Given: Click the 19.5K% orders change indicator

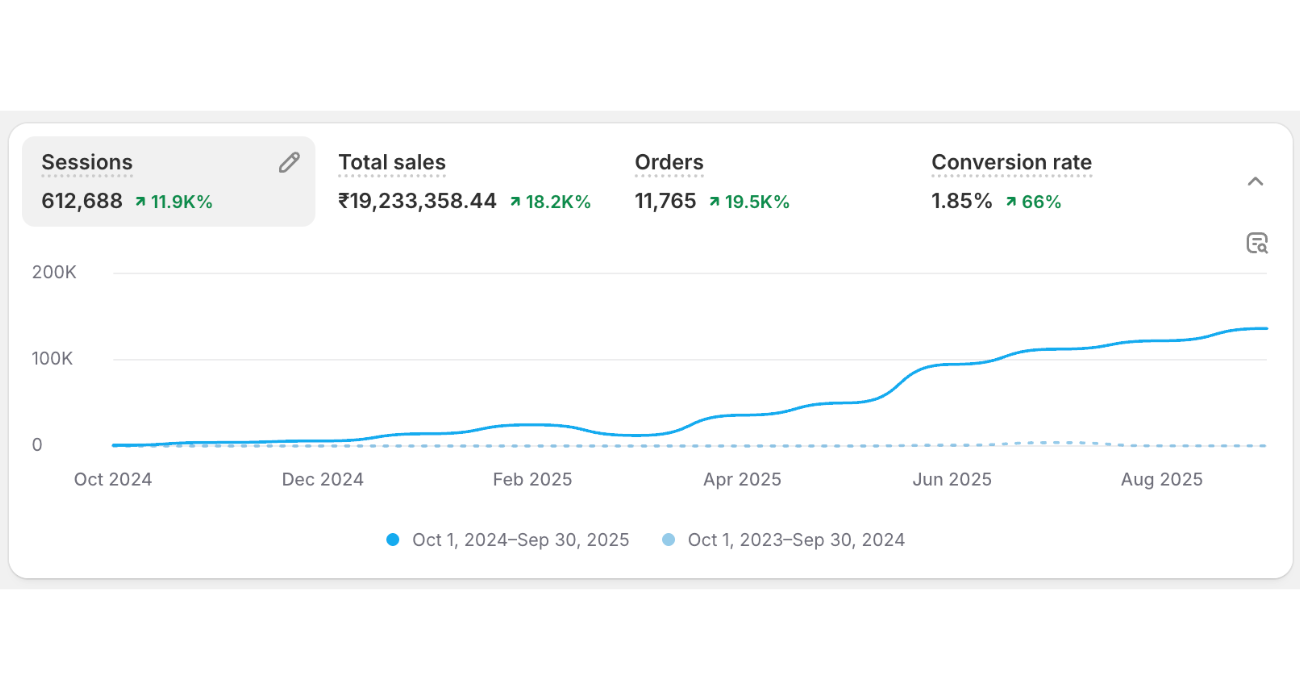Looking at the screenshot, I should click(x=749, y=202).
